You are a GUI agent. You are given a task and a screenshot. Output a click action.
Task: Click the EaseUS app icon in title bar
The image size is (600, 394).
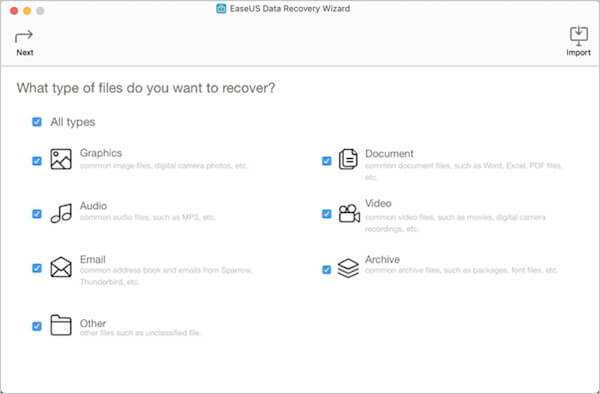[x=221, y=8]
